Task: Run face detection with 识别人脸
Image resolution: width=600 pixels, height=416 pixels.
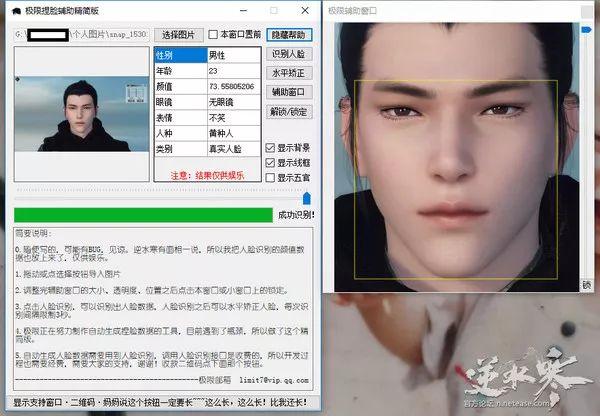Action: click(x=289, y=54)
